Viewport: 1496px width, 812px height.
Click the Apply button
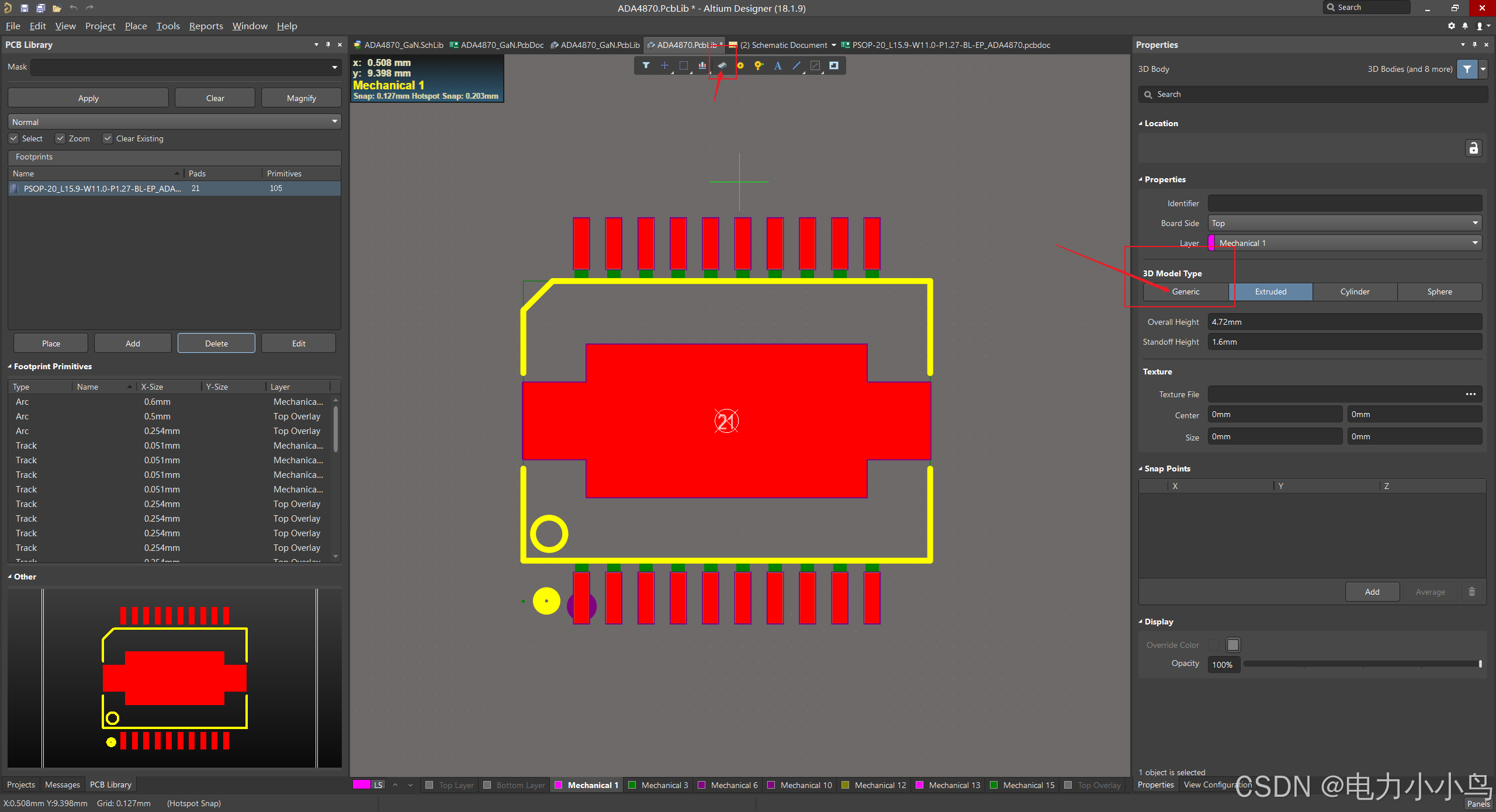click(x=88, y=98)
